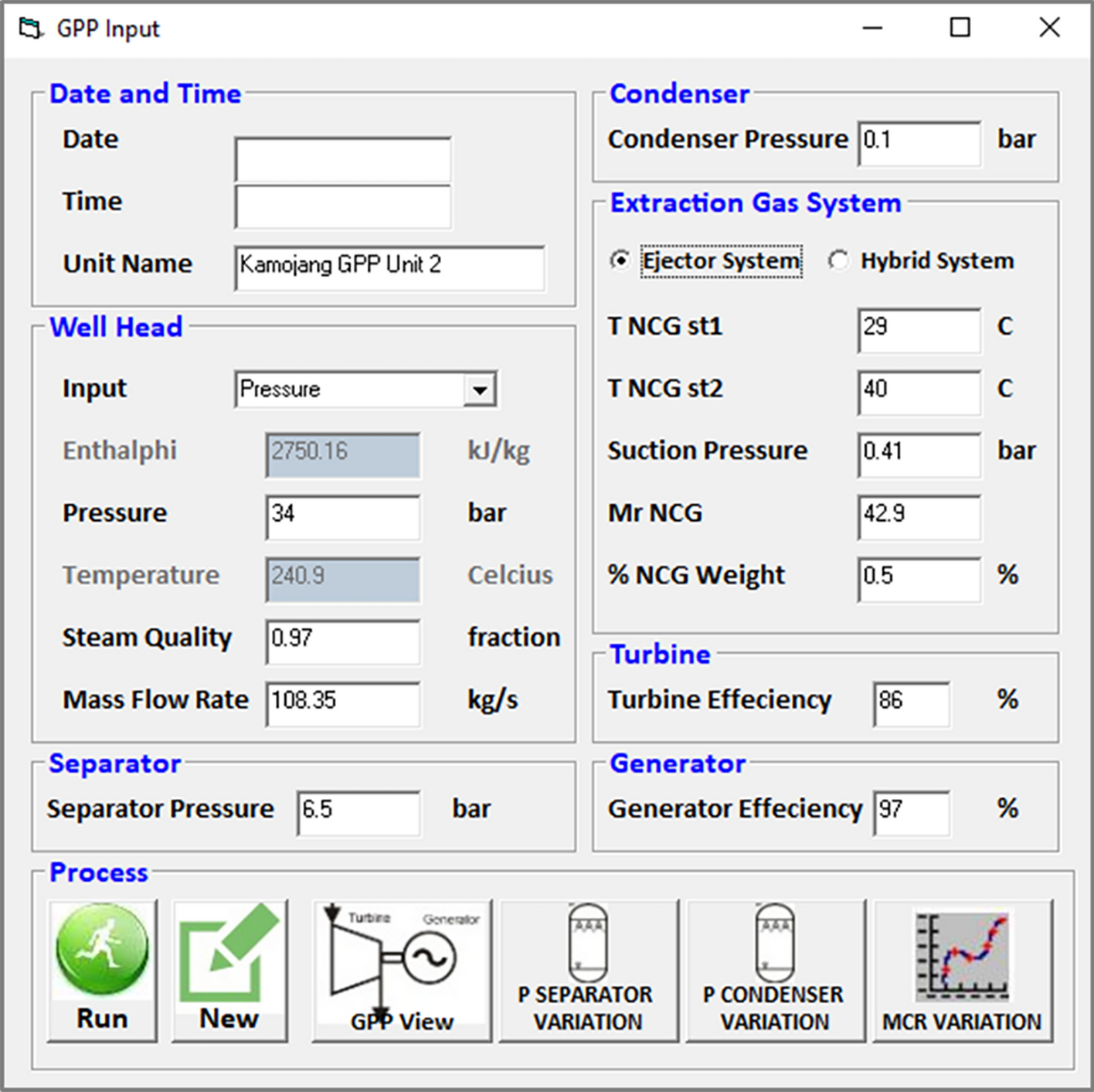Click the Mr NCG label
1094x1092 pixels.
click(x=655, y=513)
